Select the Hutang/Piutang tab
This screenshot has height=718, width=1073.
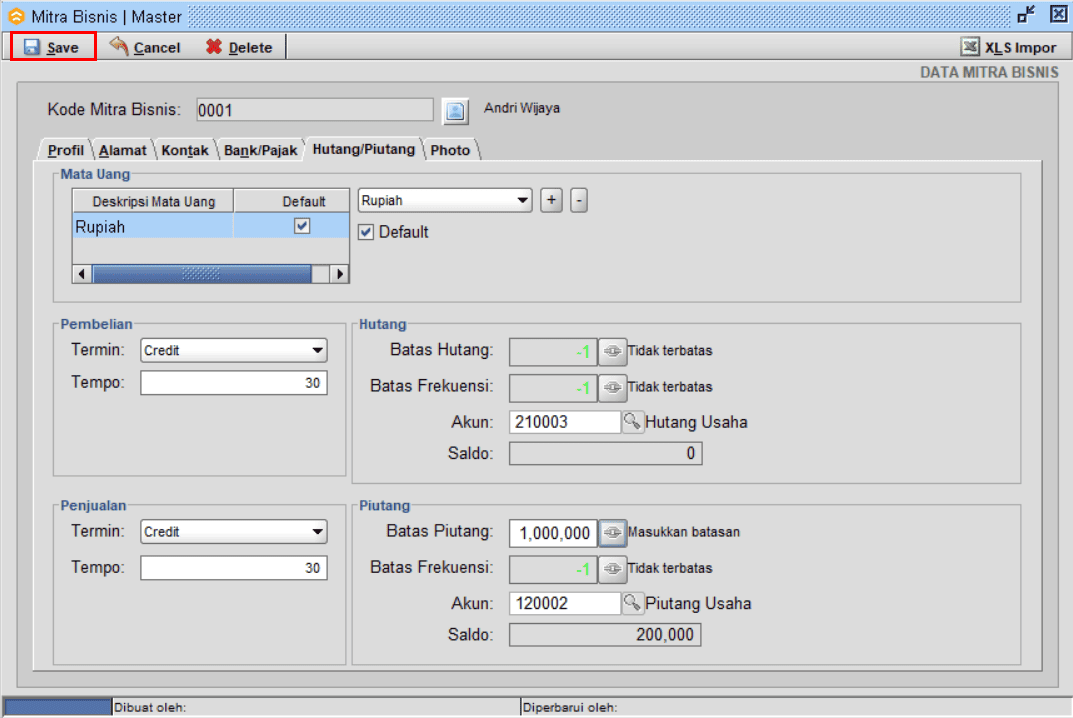[363, 149]
